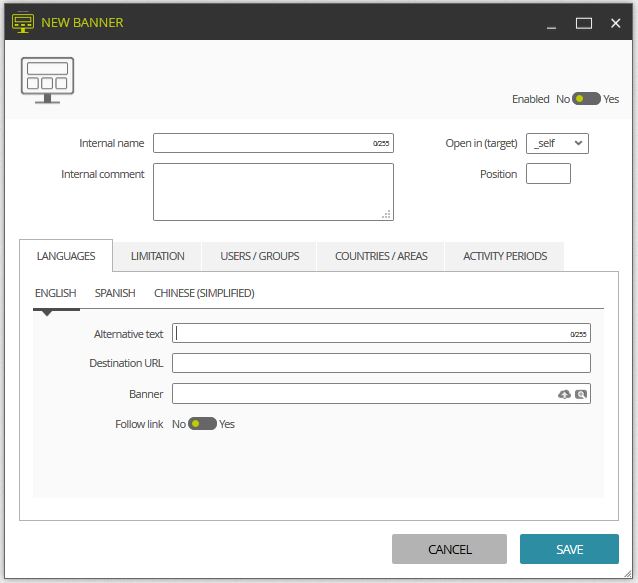Click the New Banner title bar icon
This screenshot has height=583, width=638.
coord(23,23)
